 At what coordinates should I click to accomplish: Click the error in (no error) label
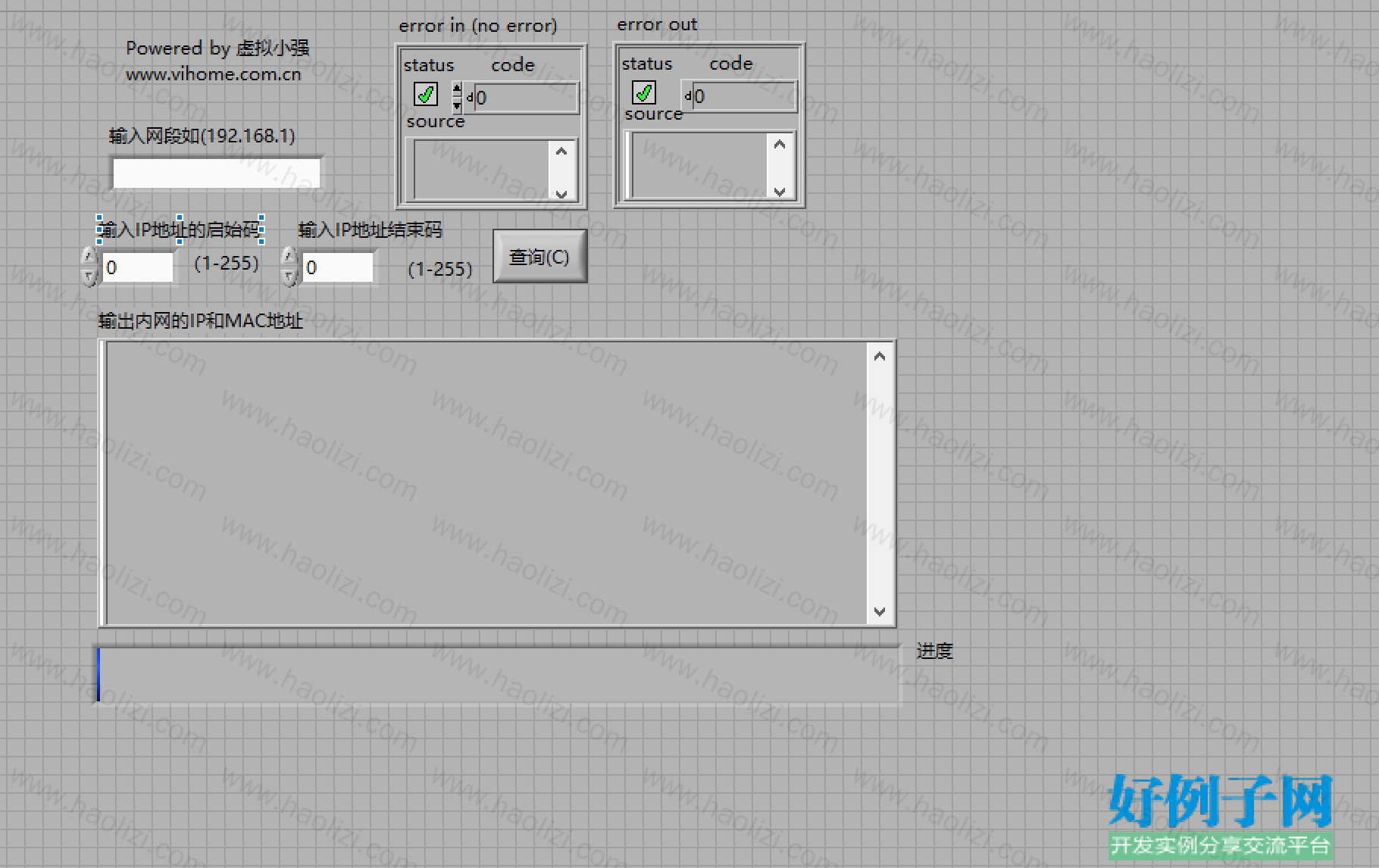click(x=478, y=26)
